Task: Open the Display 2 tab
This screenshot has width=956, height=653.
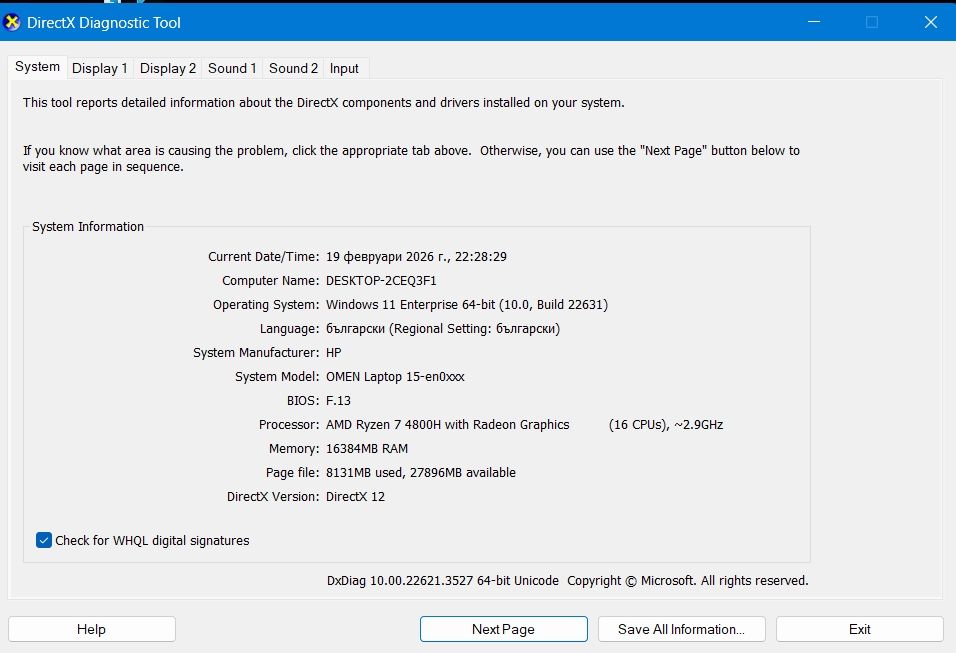Action: (168, 68)
